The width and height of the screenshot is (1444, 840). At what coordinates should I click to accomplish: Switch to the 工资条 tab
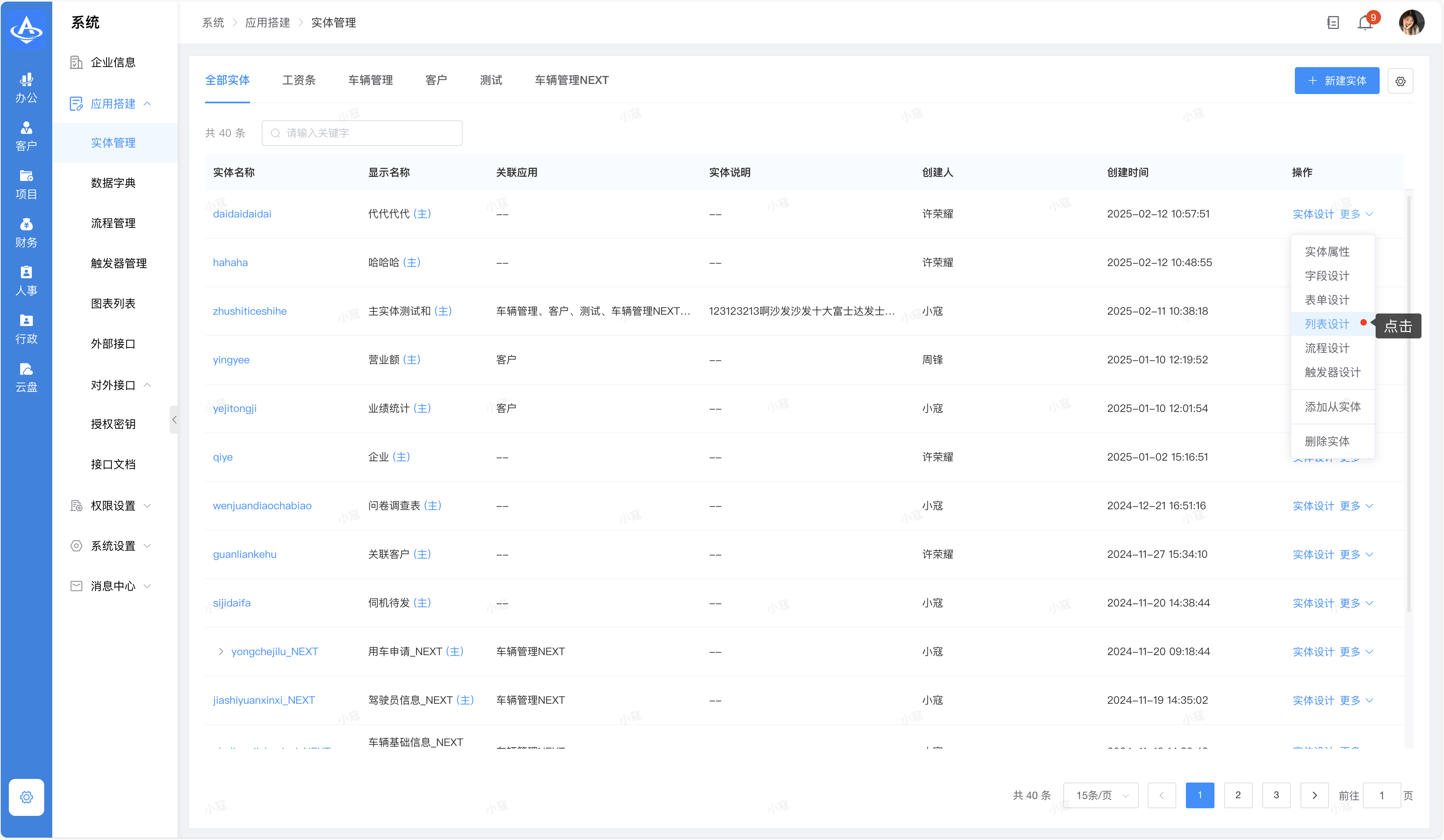[299, 80]
